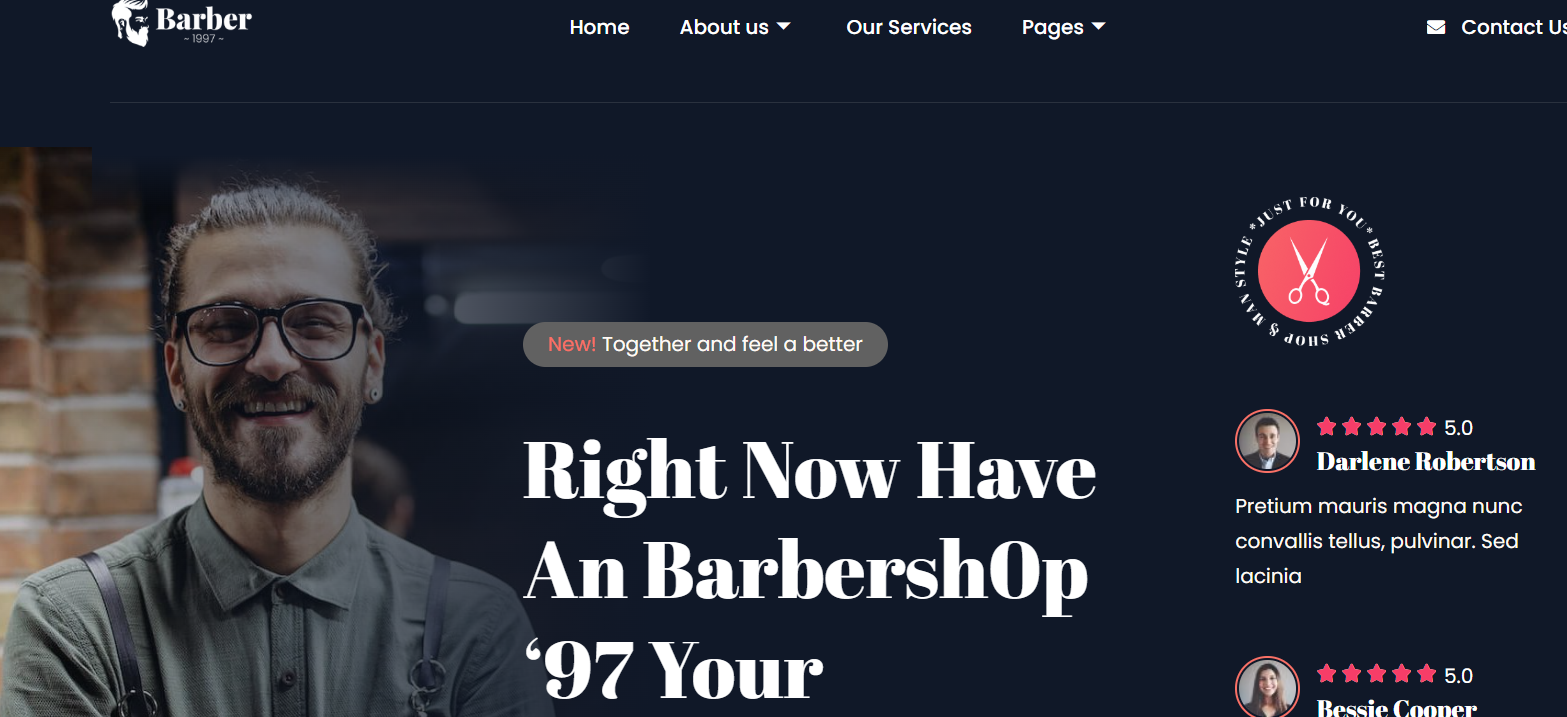The height and width of the screenshot is (717, 1567).
Task: Open the About us menu item
Action: pyautogui.click(x=724, y=27)
